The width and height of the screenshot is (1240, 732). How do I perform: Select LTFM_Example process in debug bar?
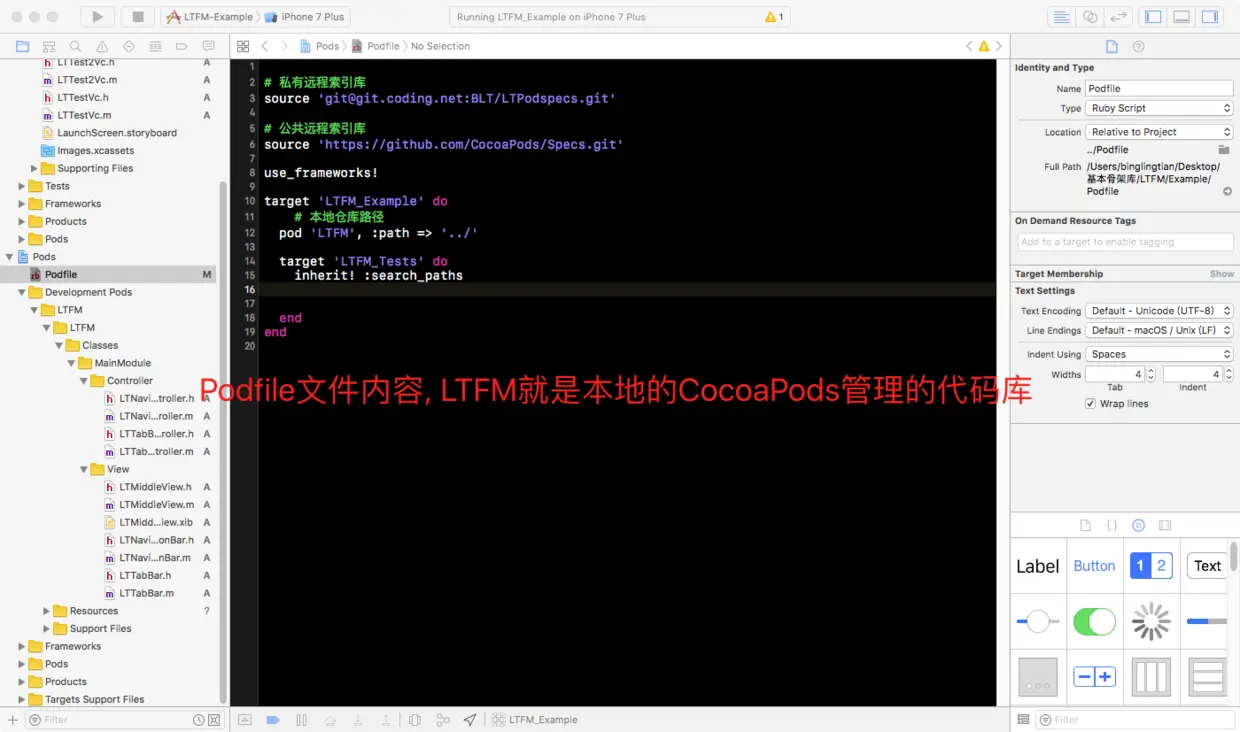[535, 720]
